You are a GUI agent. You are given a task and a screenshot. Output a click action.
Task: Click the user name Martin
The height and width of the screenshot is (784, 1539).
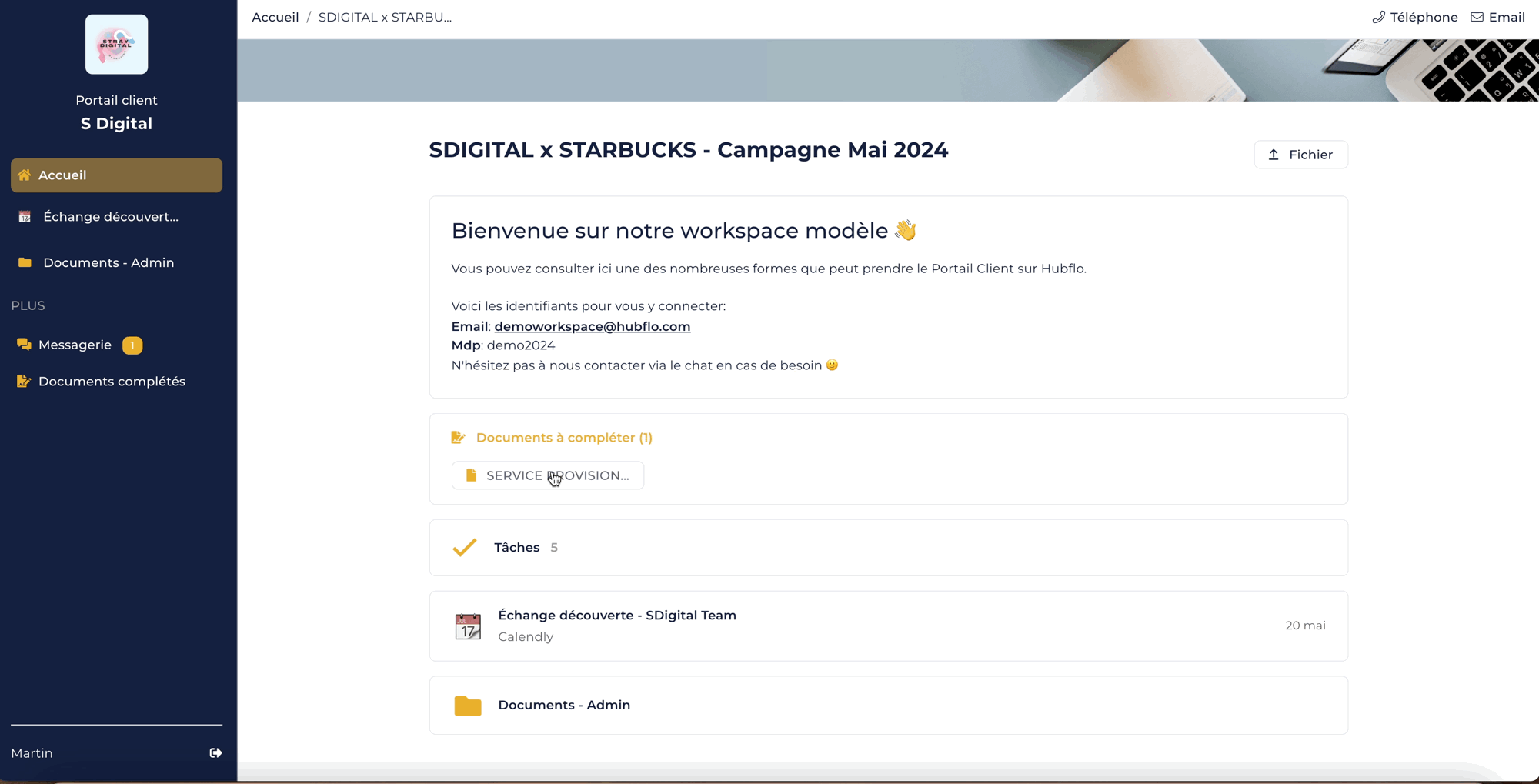tap(32, 753)
